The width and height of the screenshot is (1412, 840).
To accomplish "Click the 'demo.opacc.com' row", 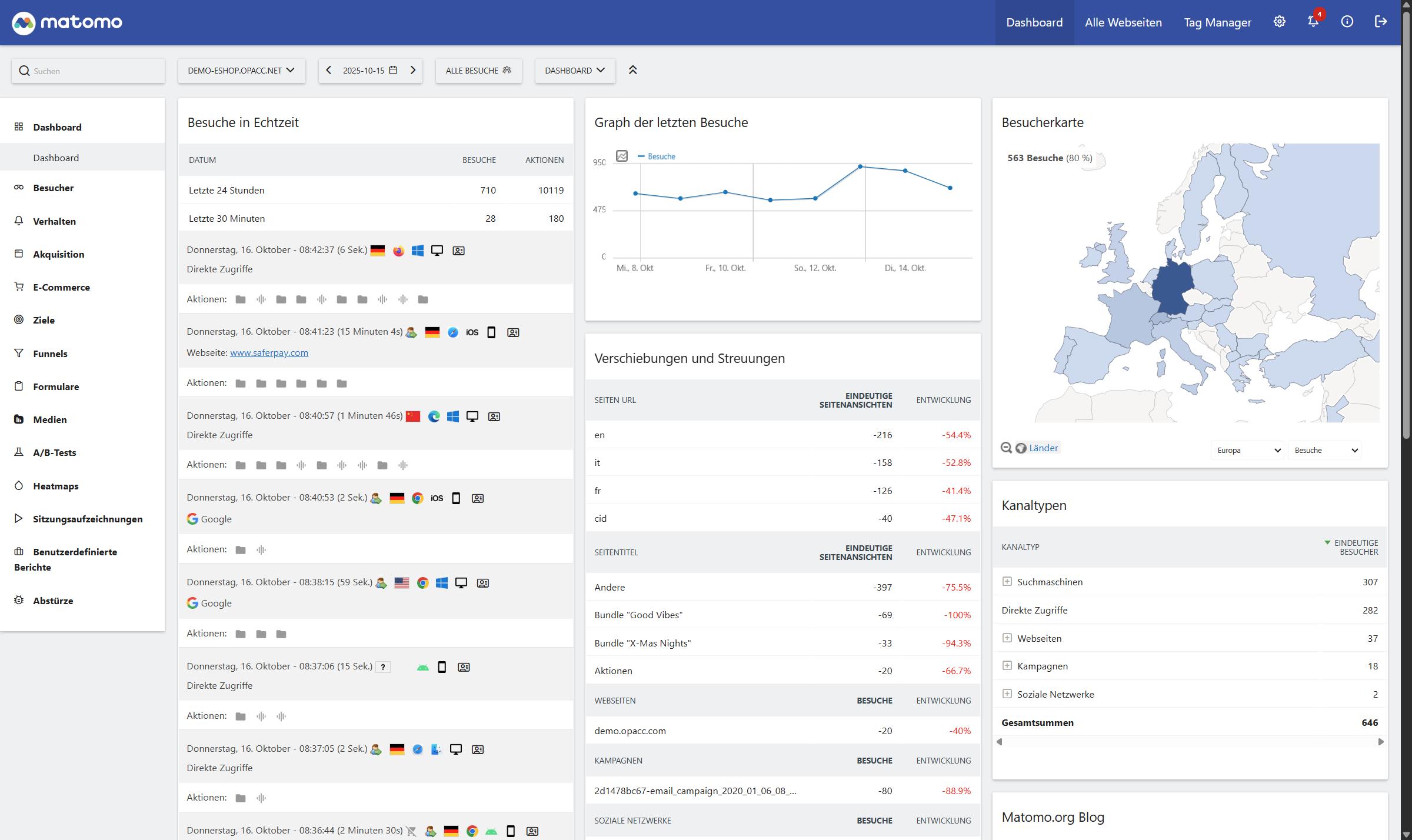I will click(782, 731).
